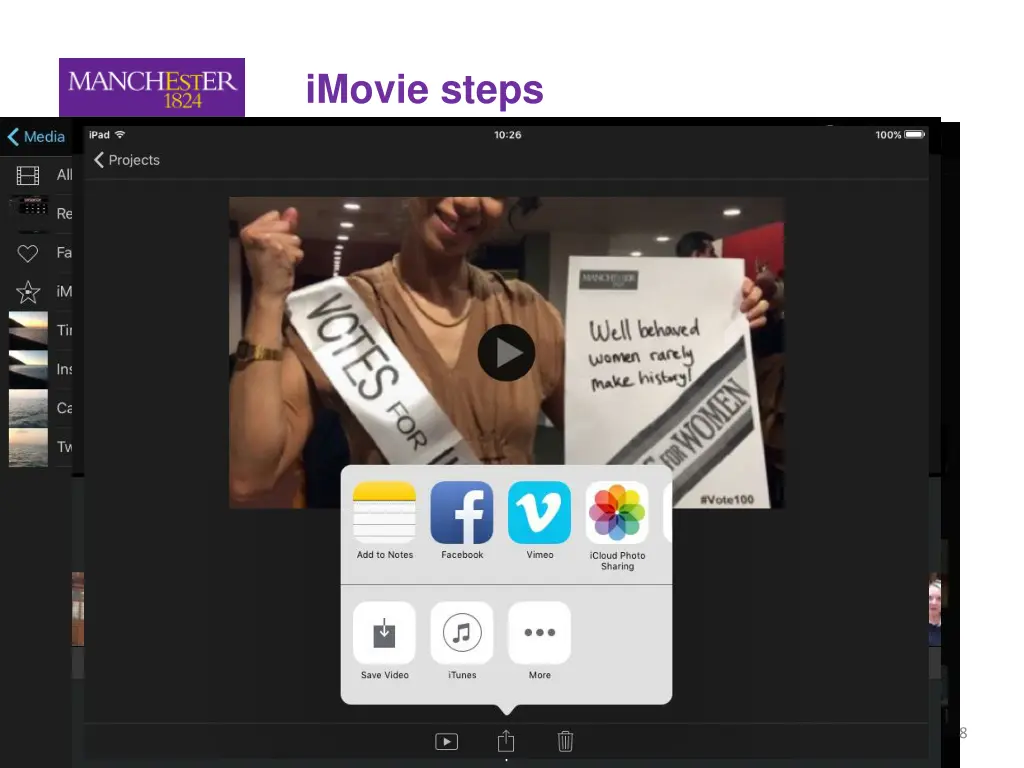1024x768 pixels.
Task: Open the Favorites heart category
Action: click(27, 253)
